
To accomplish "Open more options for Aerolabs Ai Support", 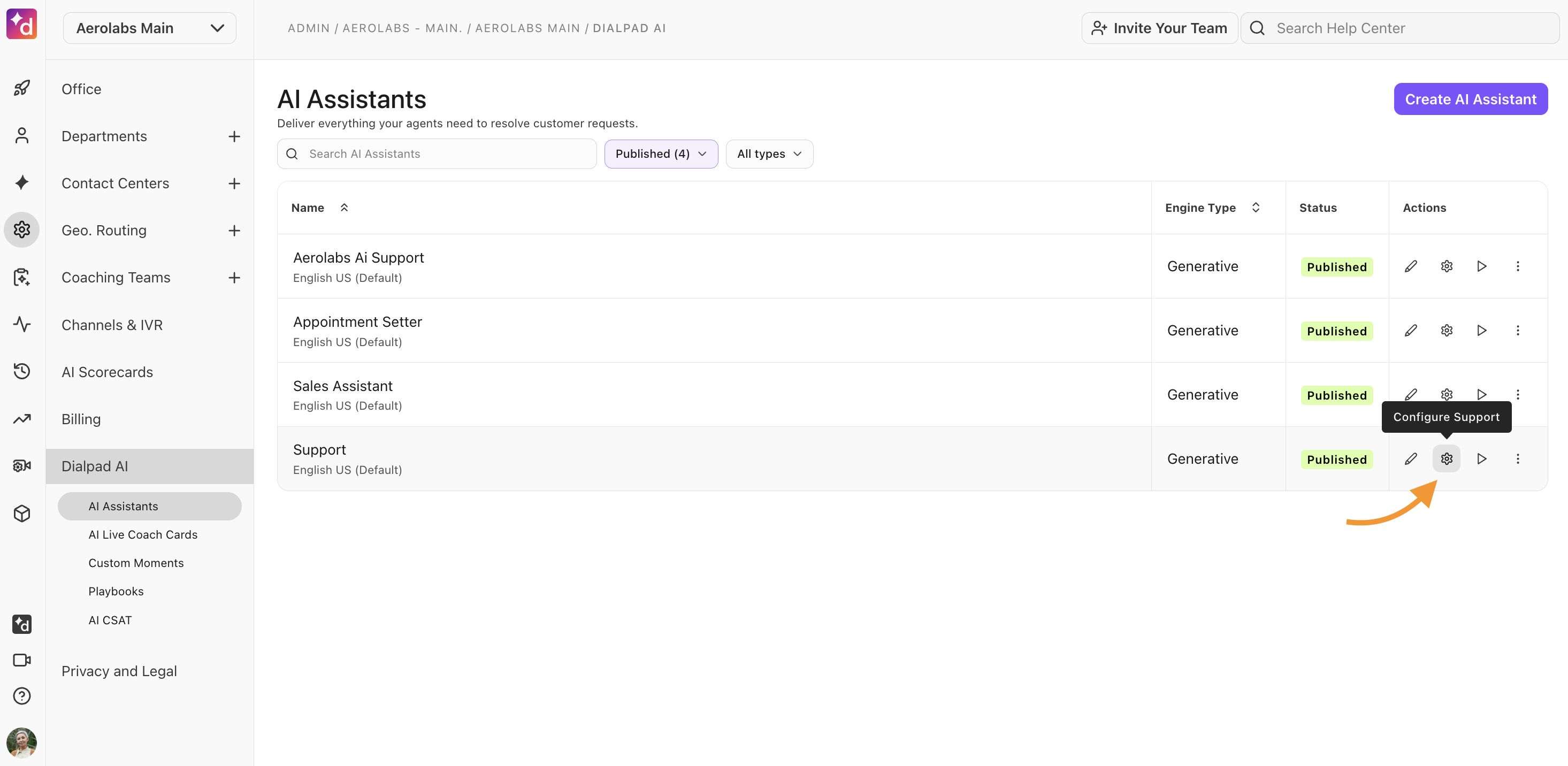I will click(x=1518, y=266).
